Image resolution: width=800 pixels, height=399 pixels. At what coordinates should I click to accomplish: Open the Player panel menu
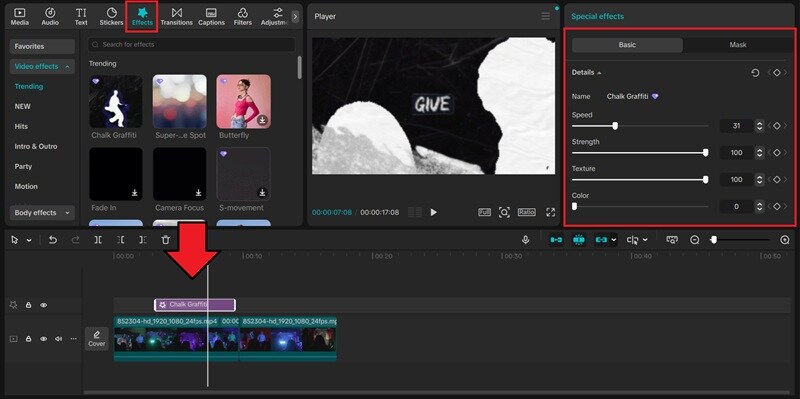(546, 16)
